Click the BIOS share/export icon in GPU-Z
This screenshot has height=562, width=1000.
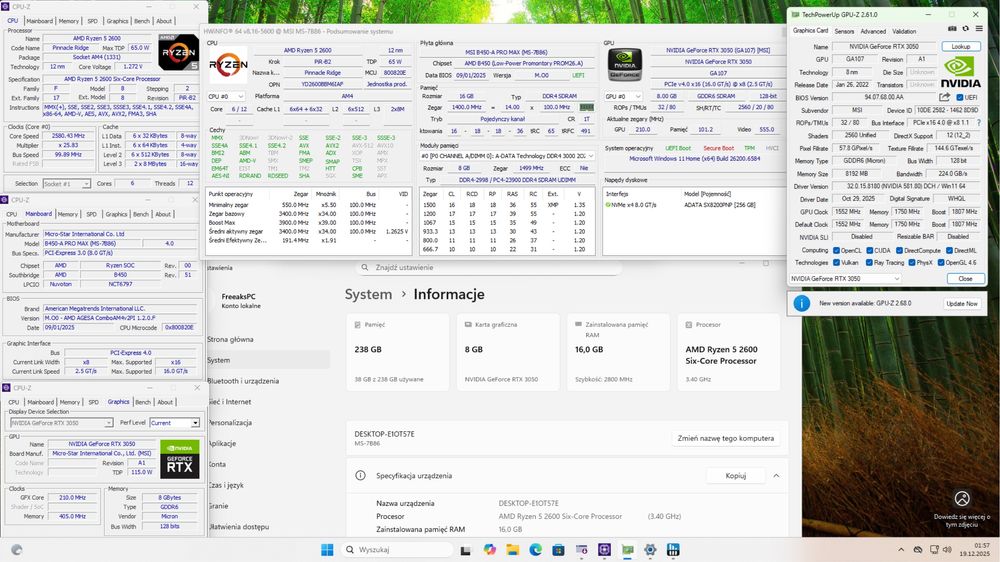pyautogui.click(x=945, y=97)
